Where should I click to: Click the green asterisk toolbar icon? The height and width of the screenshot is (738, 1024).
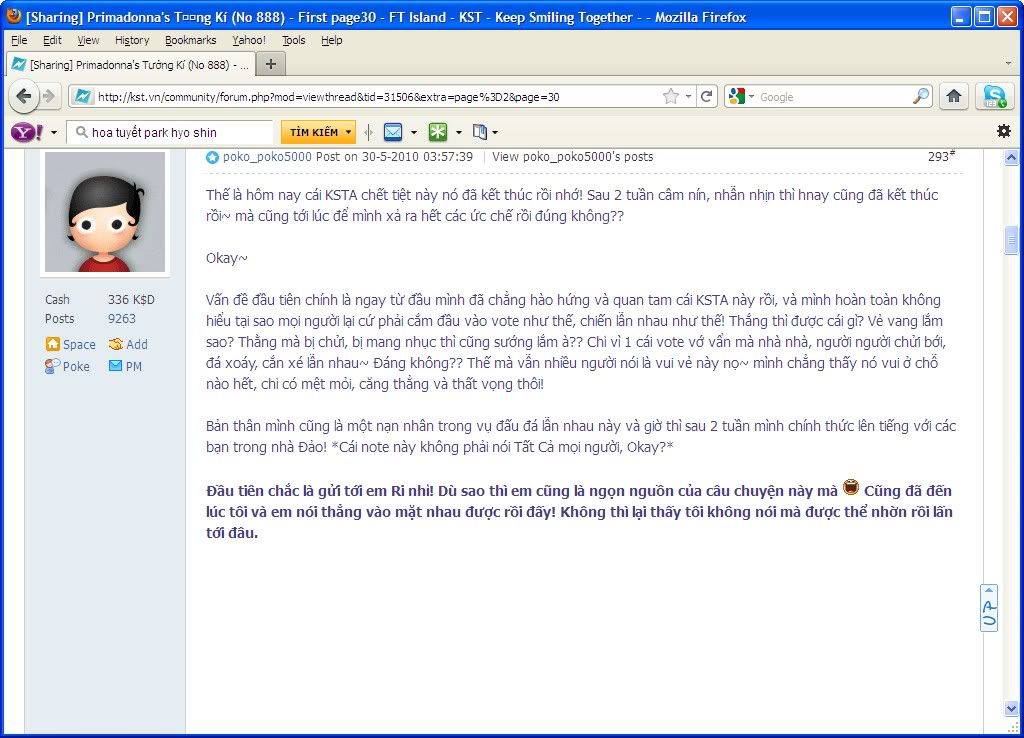(438, 132)
